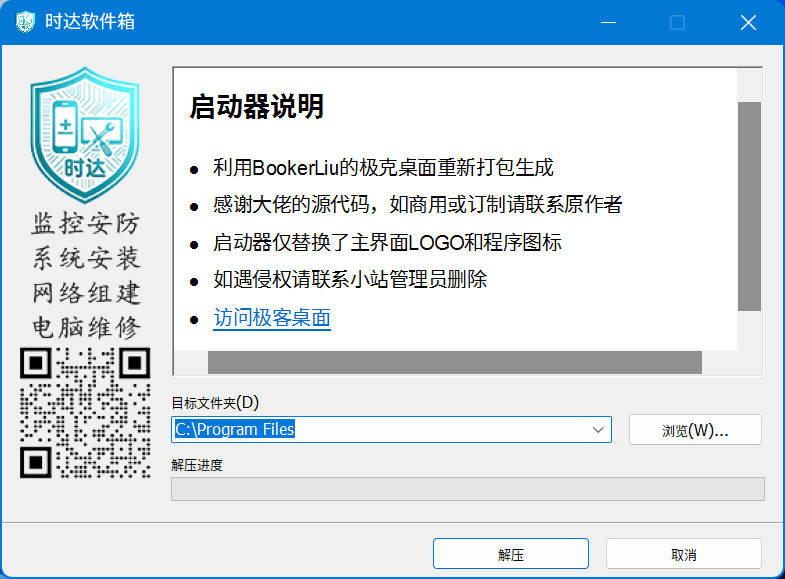Click the 解压 button

click(x=511, y=553)
